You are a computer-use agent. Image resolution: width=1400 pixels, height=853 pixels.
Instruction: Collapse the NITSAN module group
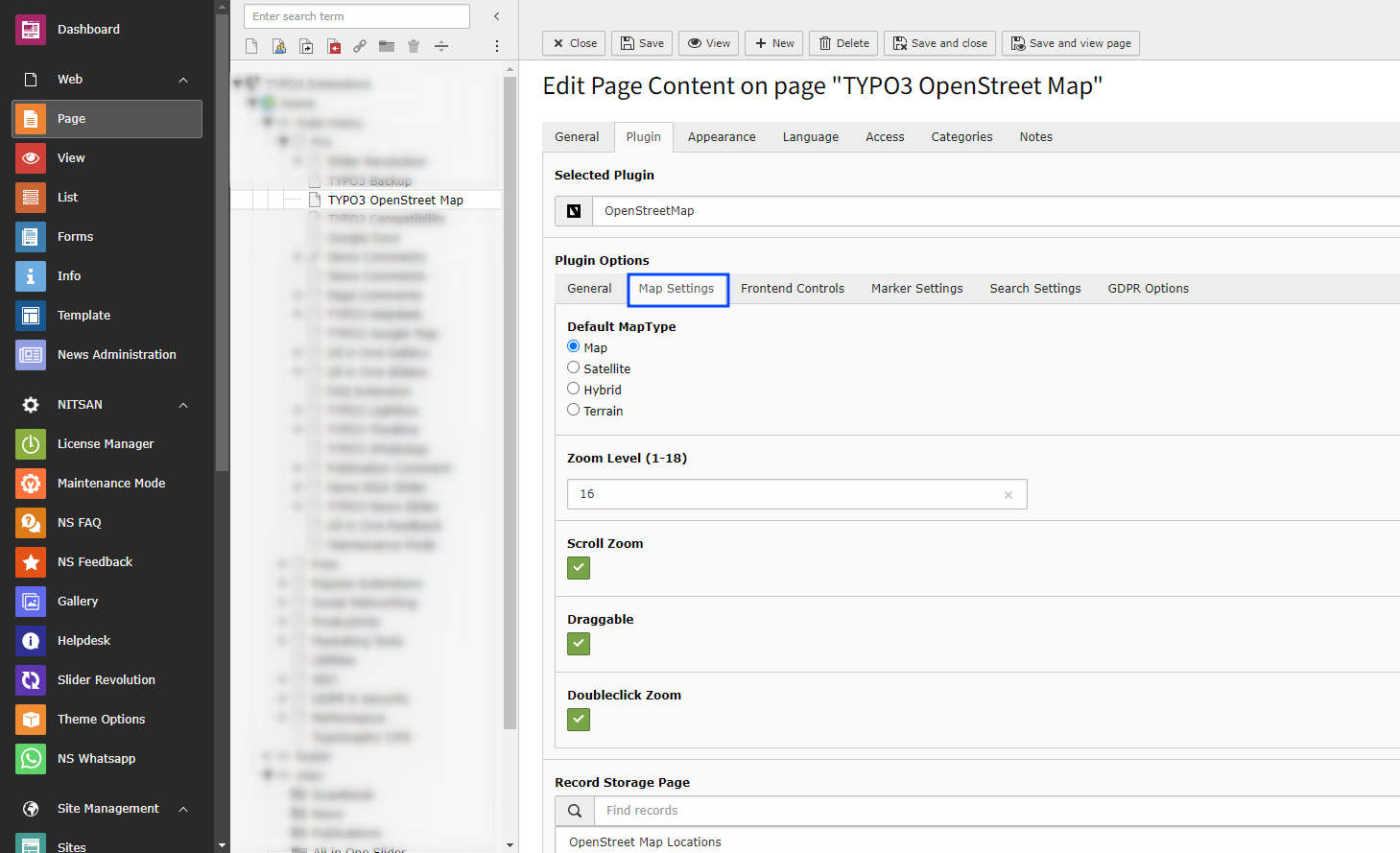[183, 405]
